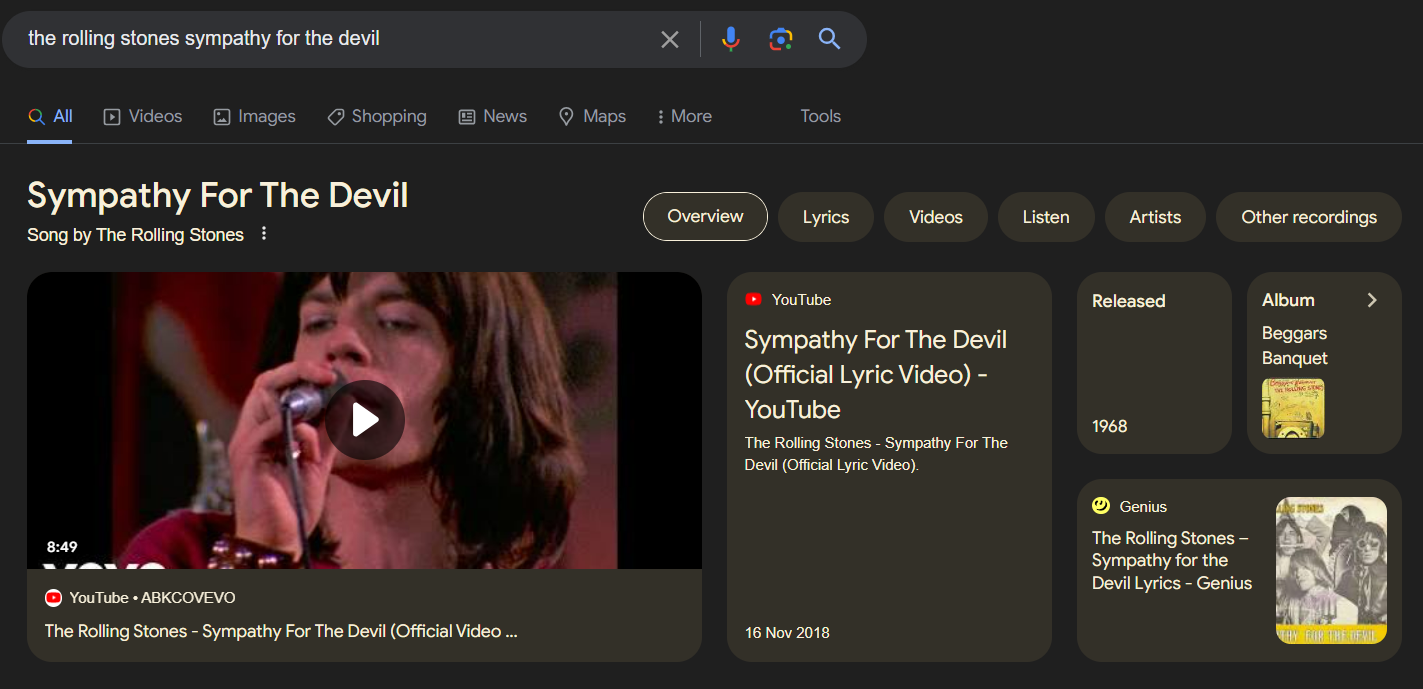The image size is (1423, 689).
Task: Click the lyric video description text
Action: click(x=876, y=454)
